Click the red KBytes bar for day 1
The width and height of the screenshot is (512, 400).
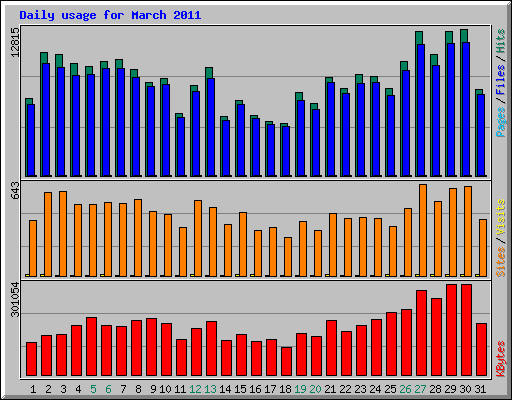coord(31,359)
